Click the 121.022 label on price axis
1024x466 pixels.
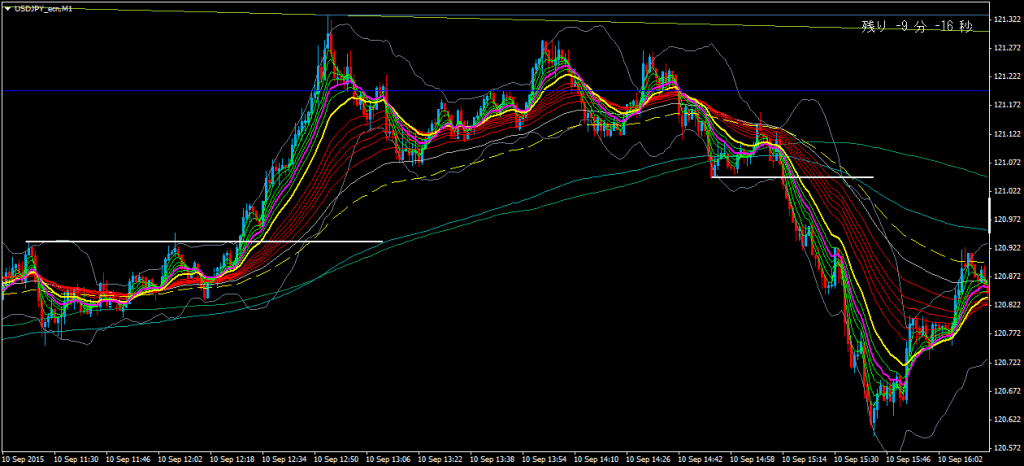(1005, 190)
